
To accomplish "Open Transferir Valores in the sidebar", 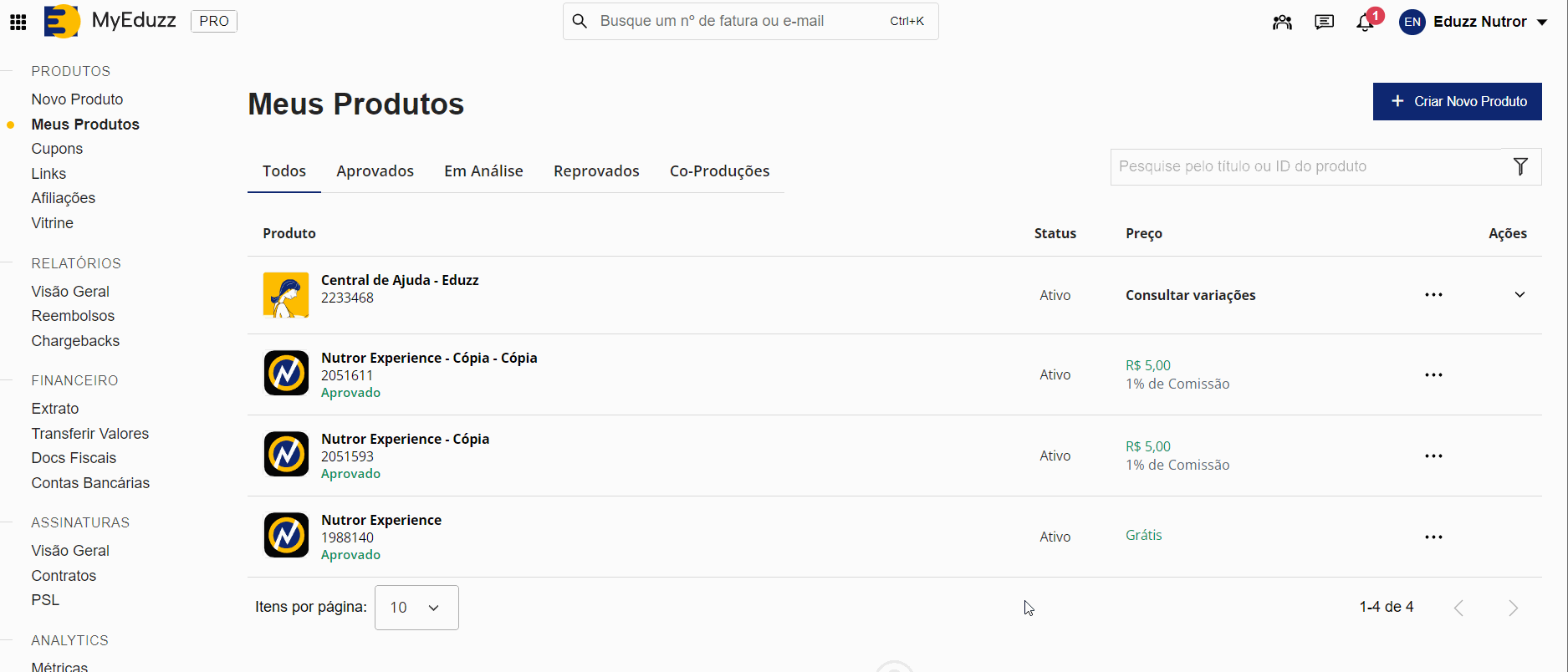I will tap(89, 434).
